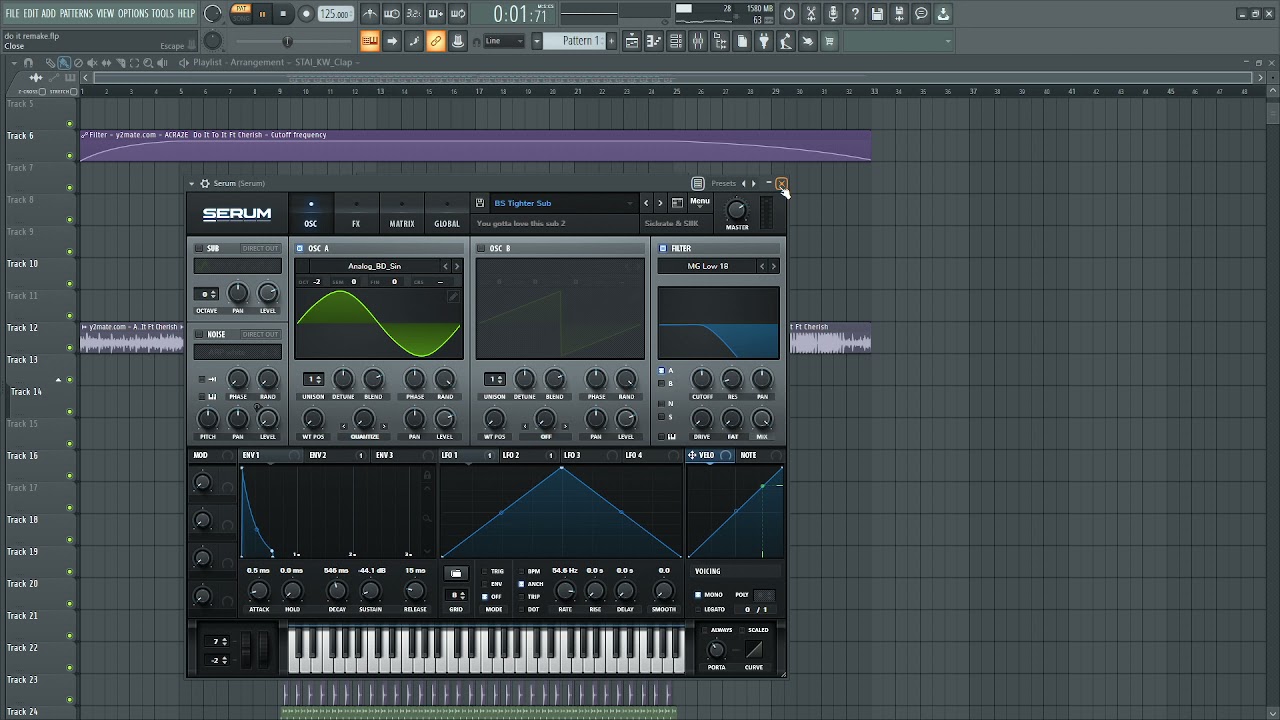This screenshot has height=720, width=1280.
Task: Click the NOISE DIRECT OUT button
Action: pyautogui.click(x=260, y=334)
